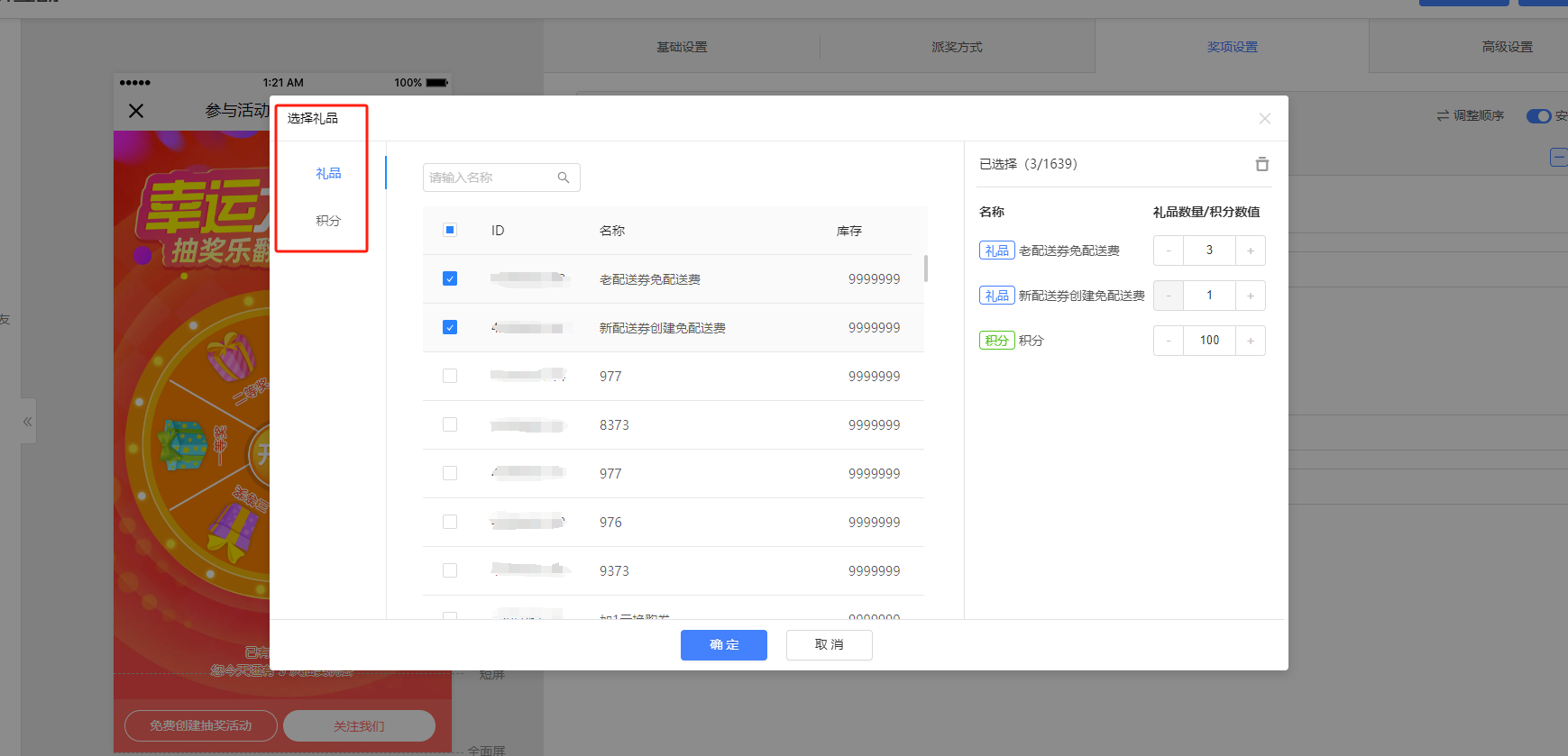The image size is (1568, 756).
Task: Click the search magnifier icon in name field
Action: pos(564,178)
